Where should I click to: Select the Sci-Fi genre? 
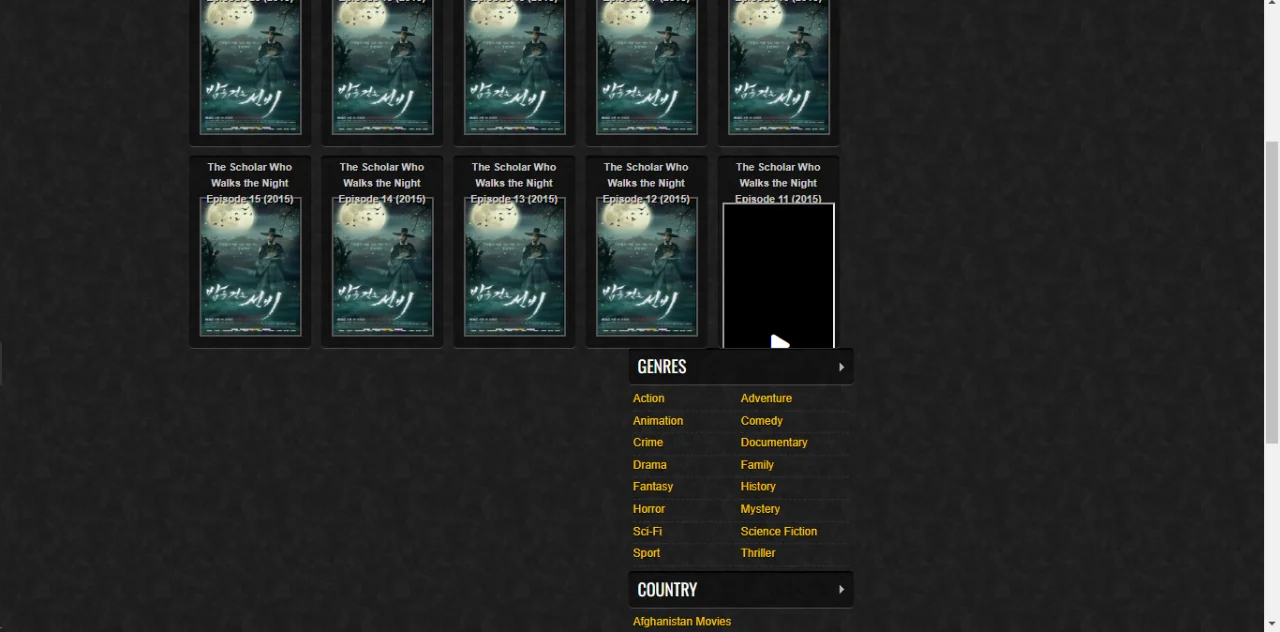tap(647, 531)
